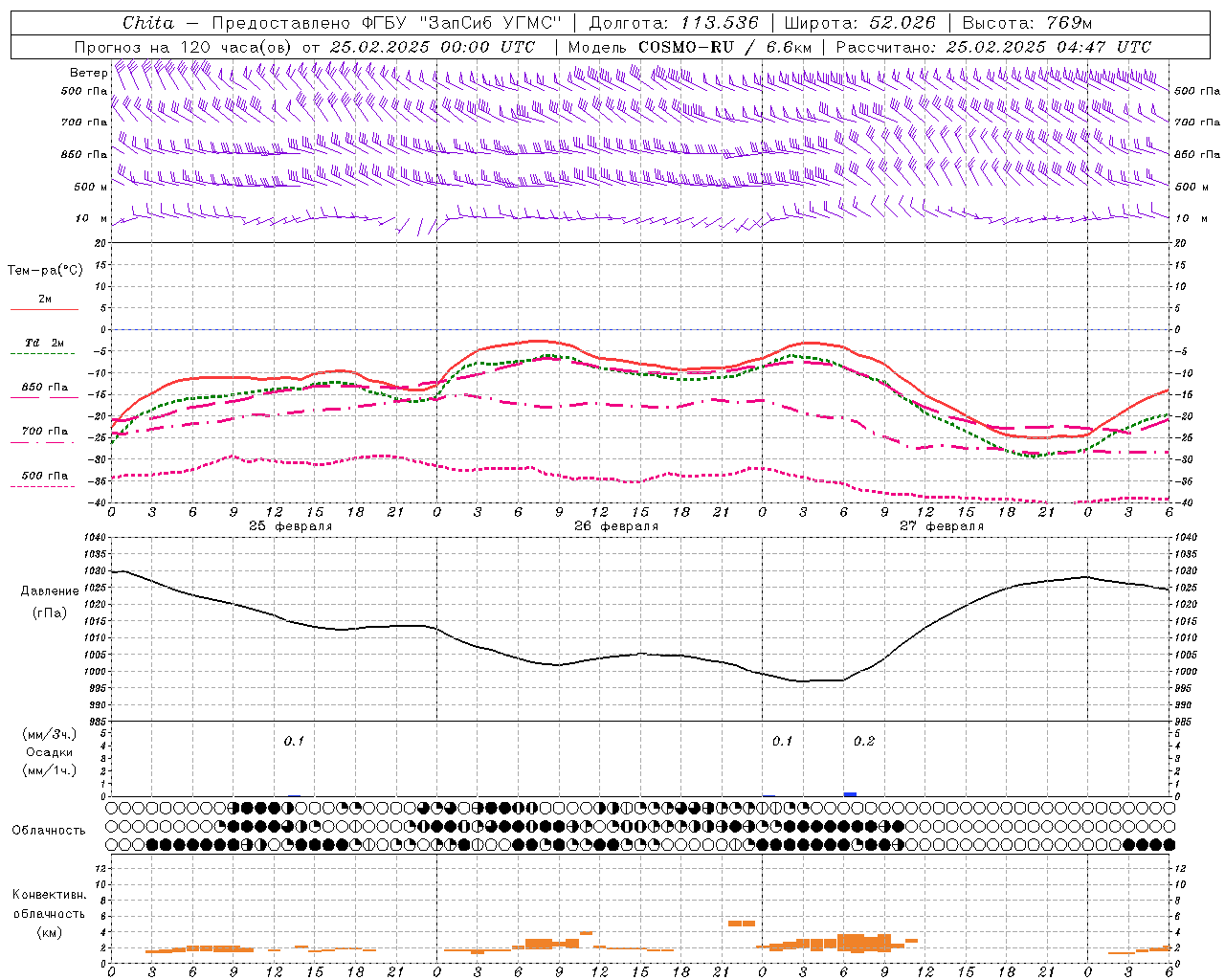Click the blue precipitation bar below "0.2"
The image size is (1225, 980).
[x=850, y=794]
